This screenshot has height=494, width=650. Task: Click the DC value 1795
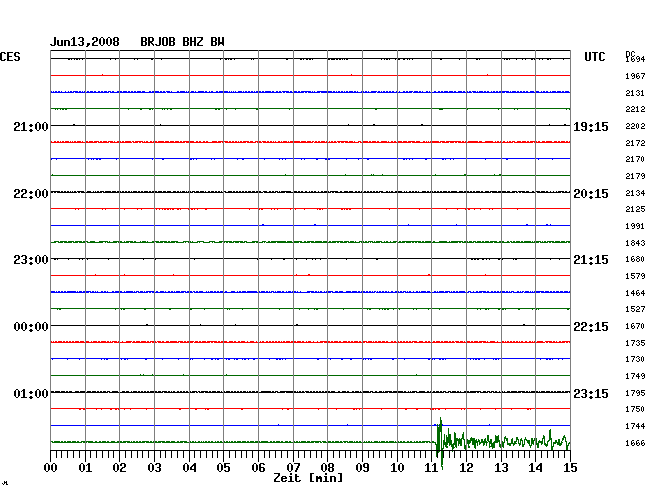point(635,393)
